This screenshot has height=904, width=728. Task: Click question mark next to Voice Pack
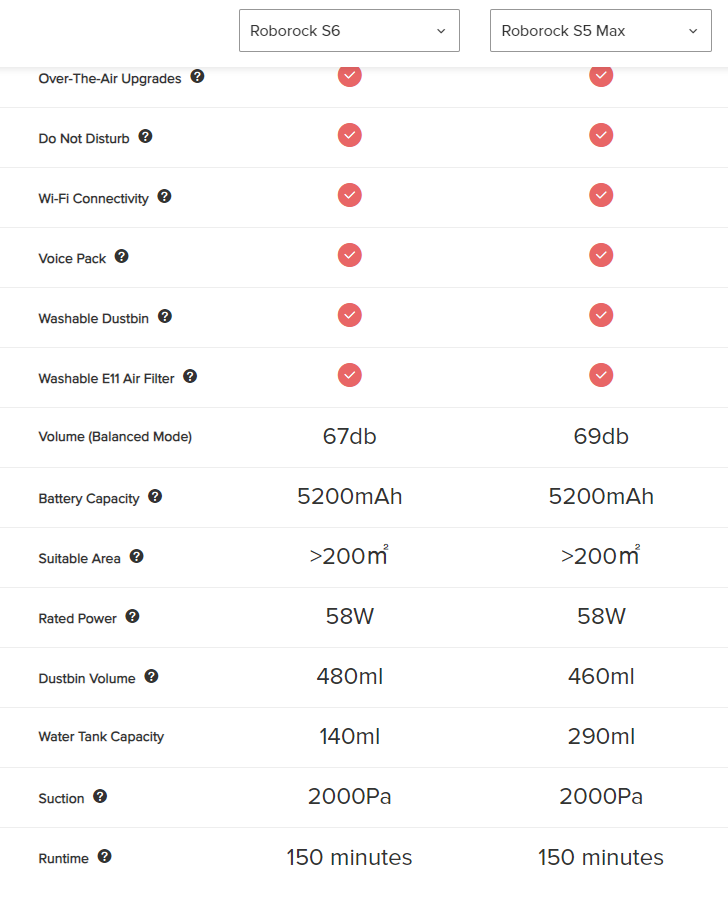pyautogui.click(x=121, y=256)
